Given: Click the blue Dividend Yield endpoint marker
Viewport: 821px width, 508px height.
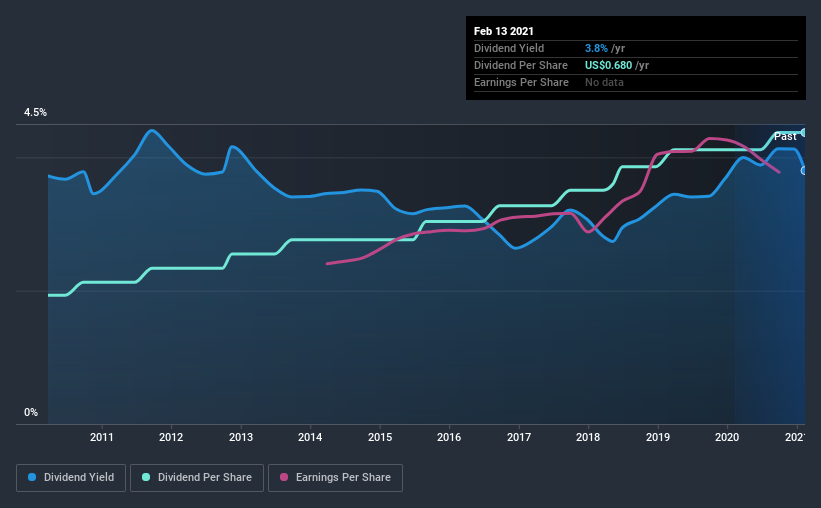Looking at the screenshot, I should tap(804, 171).
